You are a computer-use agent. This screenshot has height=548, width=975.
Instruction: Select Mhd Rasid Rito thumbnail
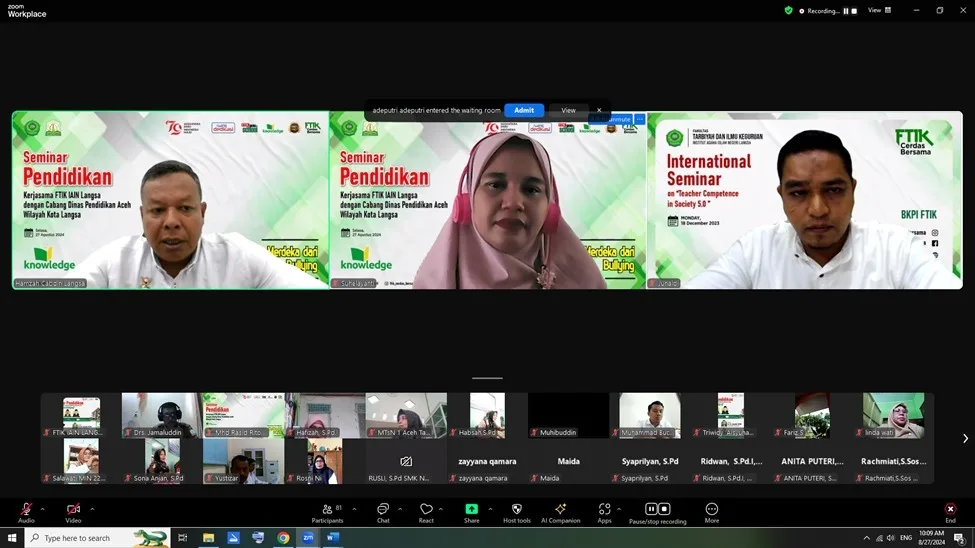click(243, 415)
